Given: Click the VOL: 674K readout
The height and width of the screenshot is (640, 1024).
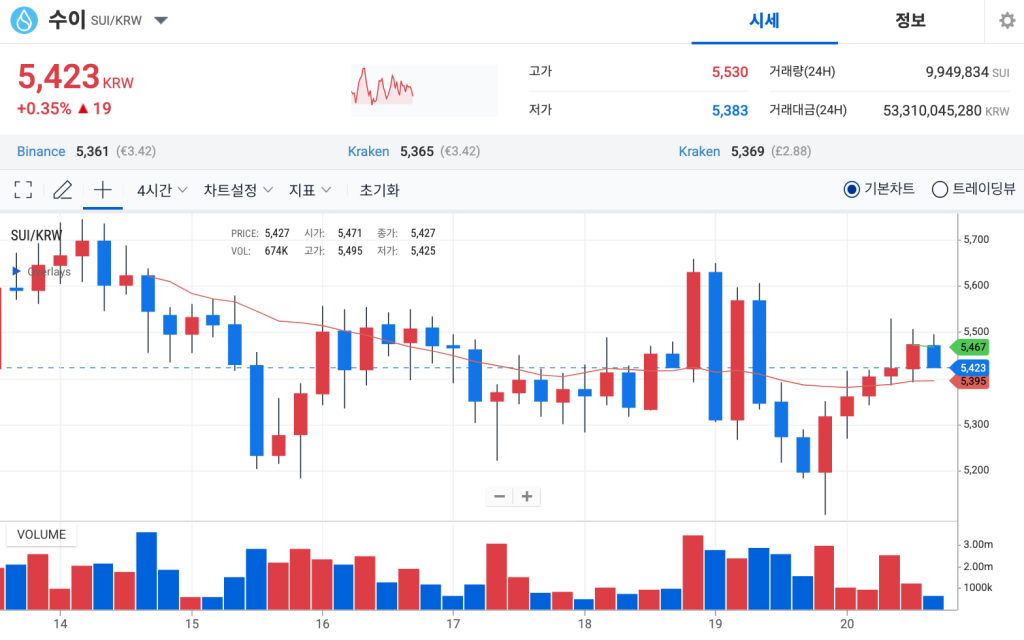Looking at the screenshot, I should click(259, 251).
